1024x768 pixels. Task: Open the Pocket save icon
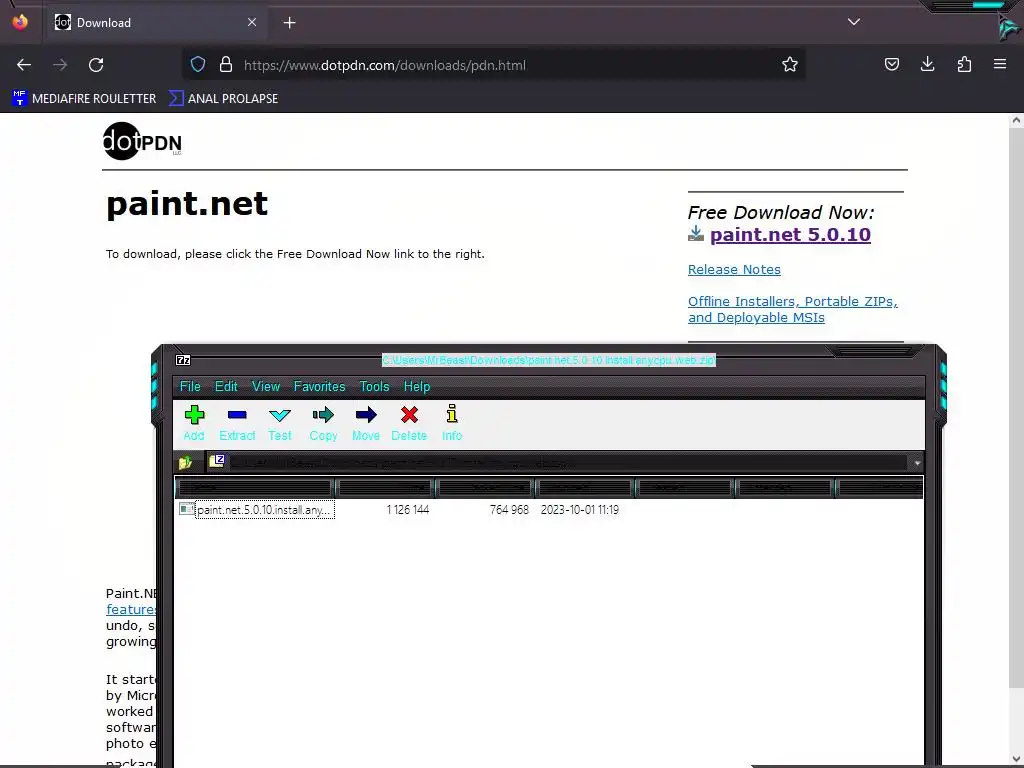click(891, 64)
